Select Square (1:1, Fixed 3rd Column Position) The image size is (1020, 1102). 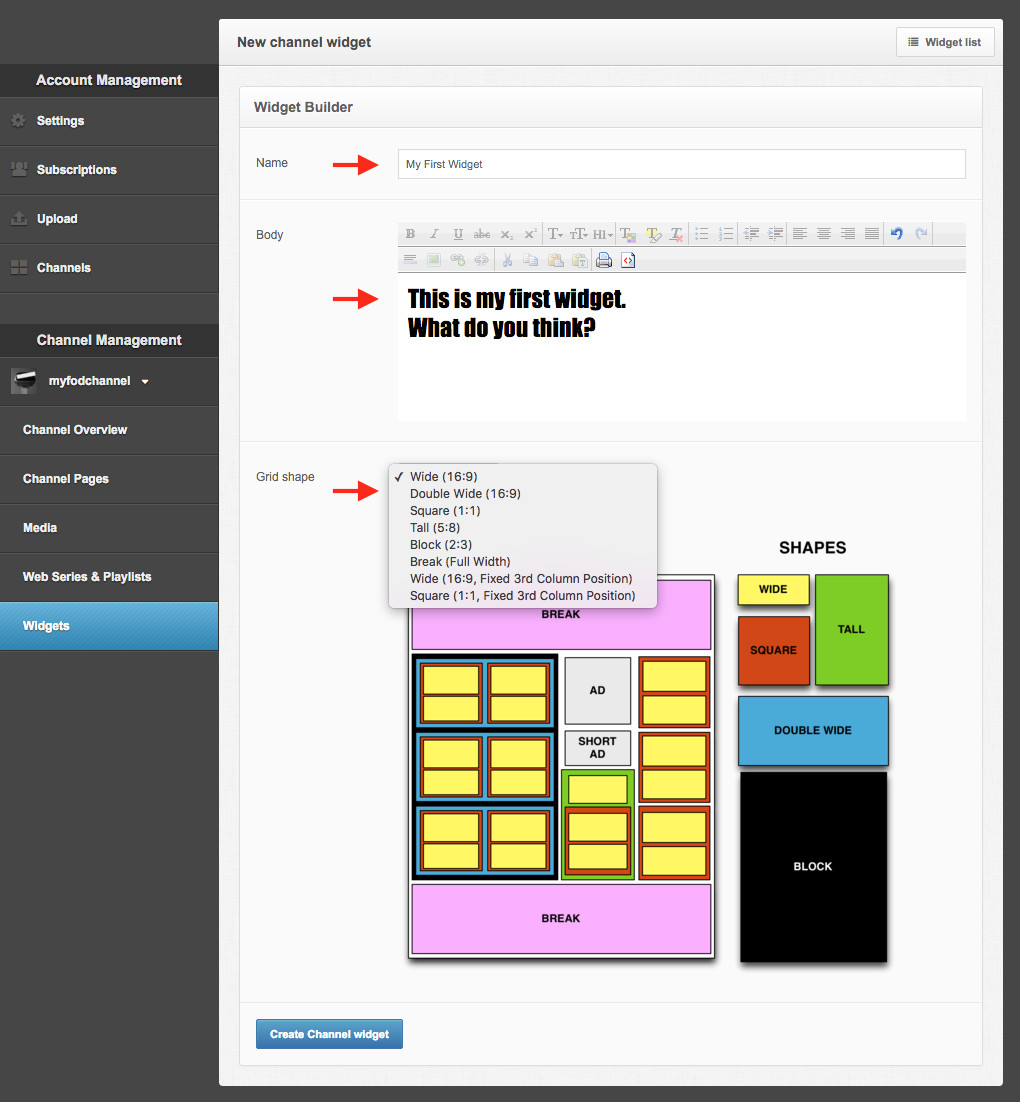[x=523, y=595]
